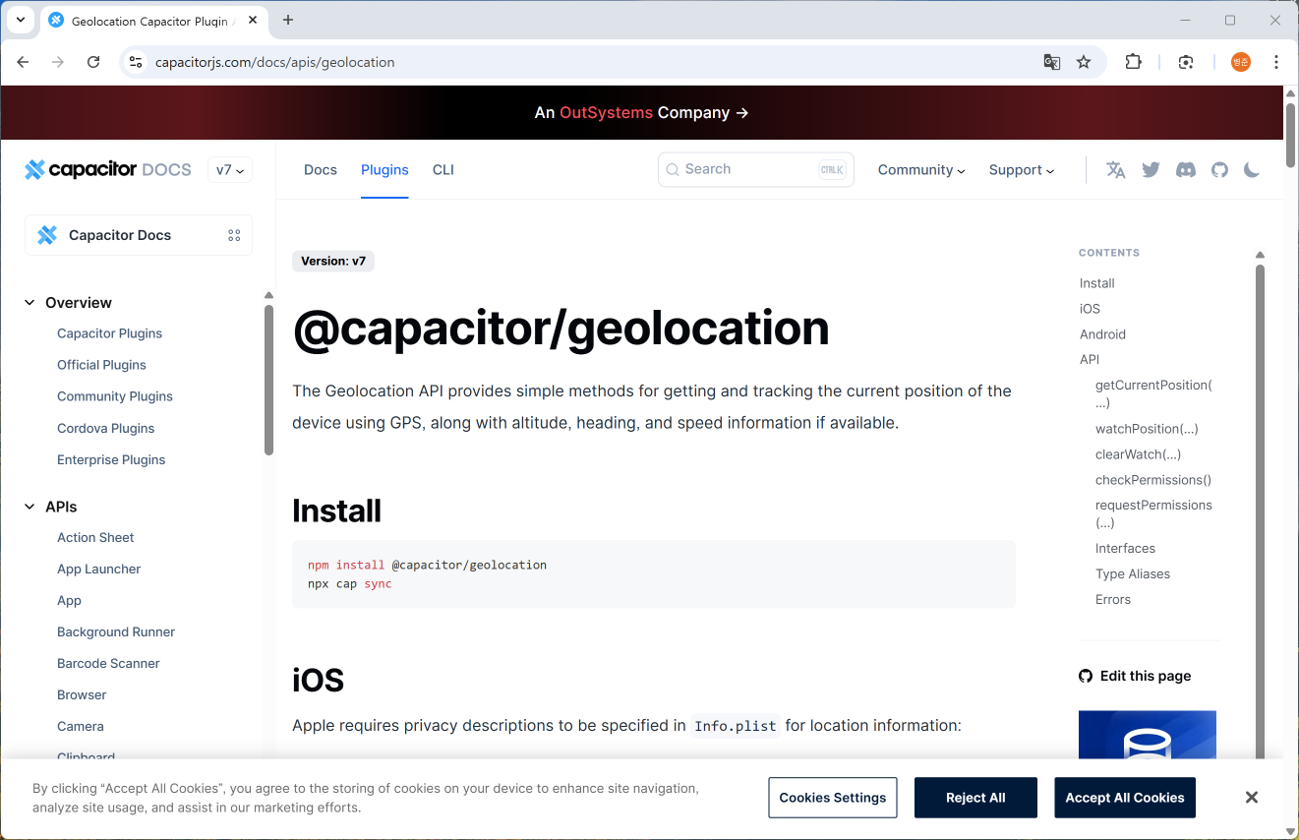Toggle dark mode with the moon icon
1299x840 pixels.
click(1252, 170)
